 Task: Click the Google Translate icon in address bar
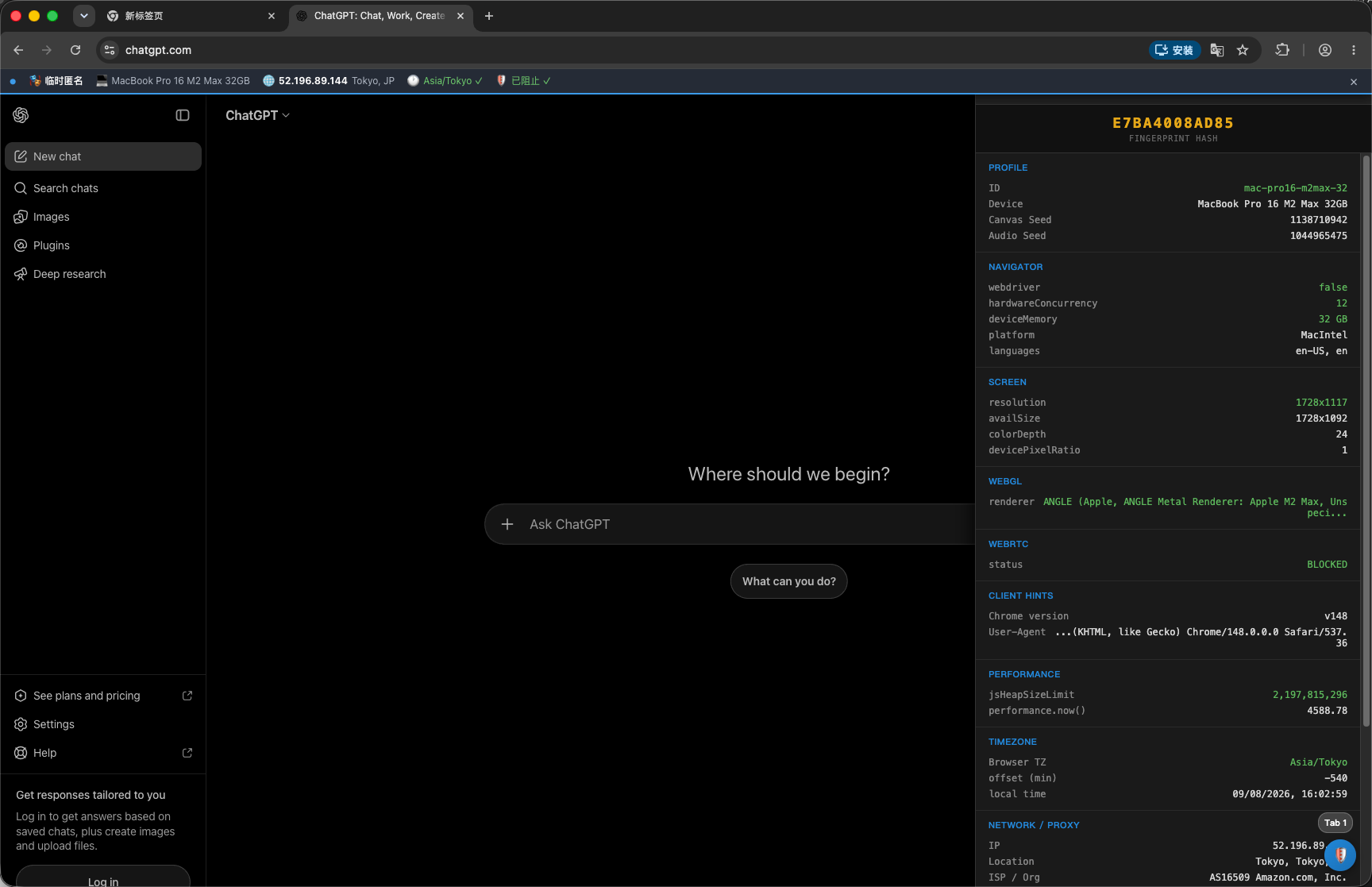1216,50
